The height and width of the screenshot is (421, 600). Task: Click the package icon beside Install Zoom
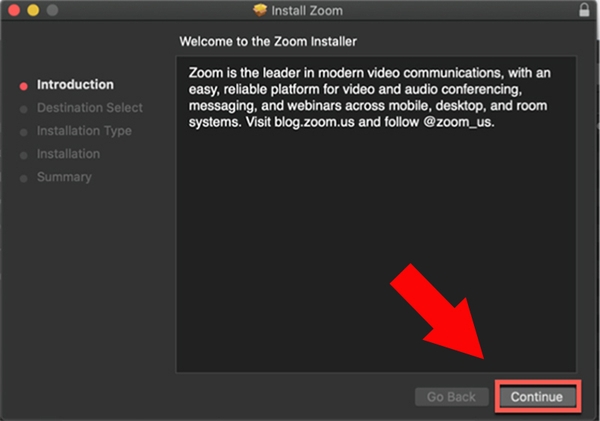pyautogui.click(x=260, y=10)
